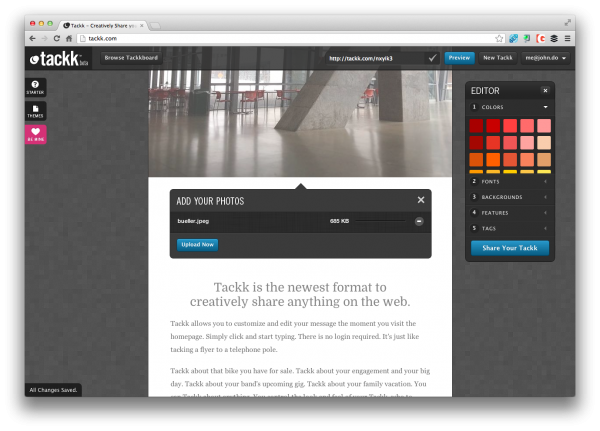Screen dimensions: 600x431
Task: Pick the tan swatch ending third row
Action: point(544,160)
